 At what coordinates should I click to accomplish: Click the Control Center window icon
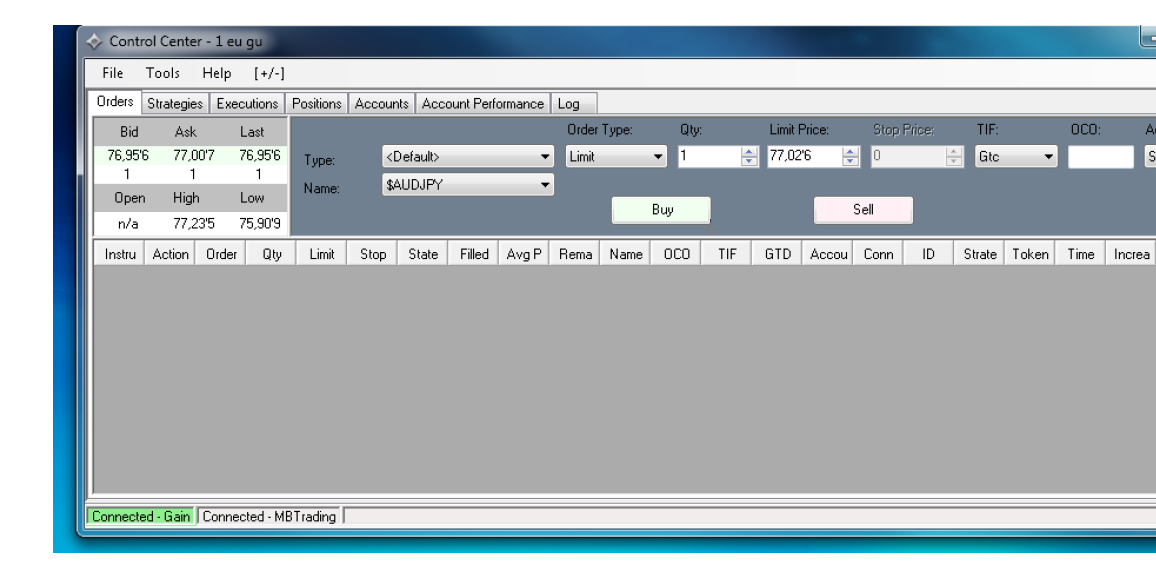point(94,42)
